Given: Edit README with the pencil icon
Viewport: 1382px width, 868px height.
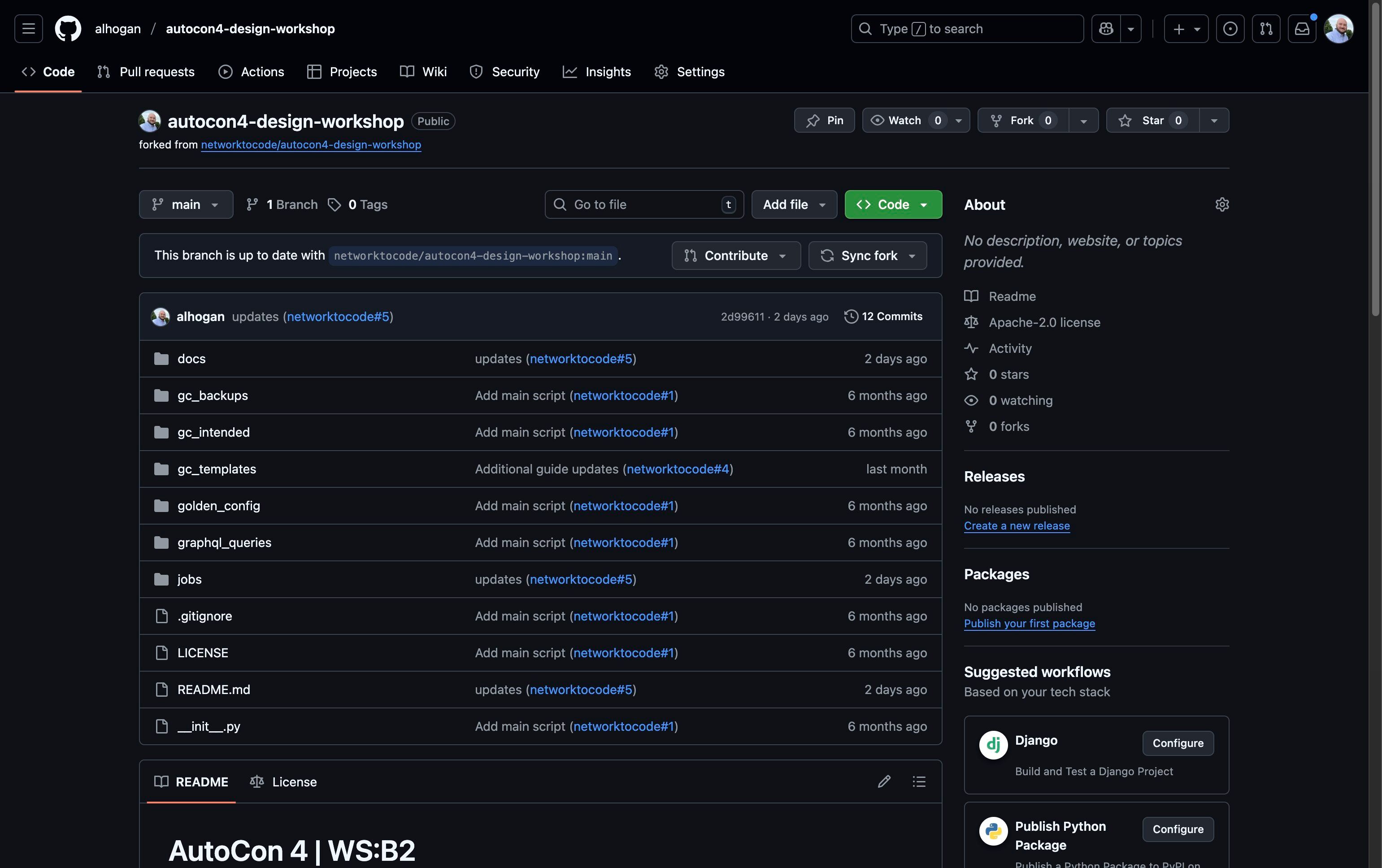Looking at the screenshot, I should 884,781.
